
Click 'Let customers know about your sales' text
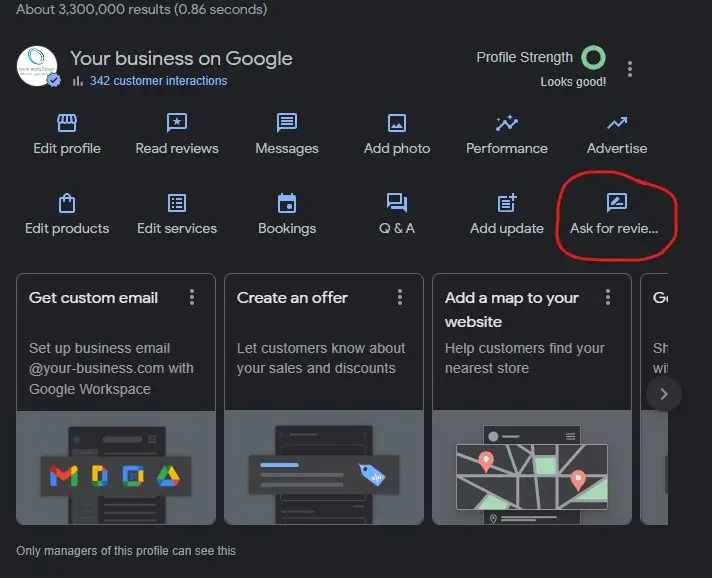point(321,358)
